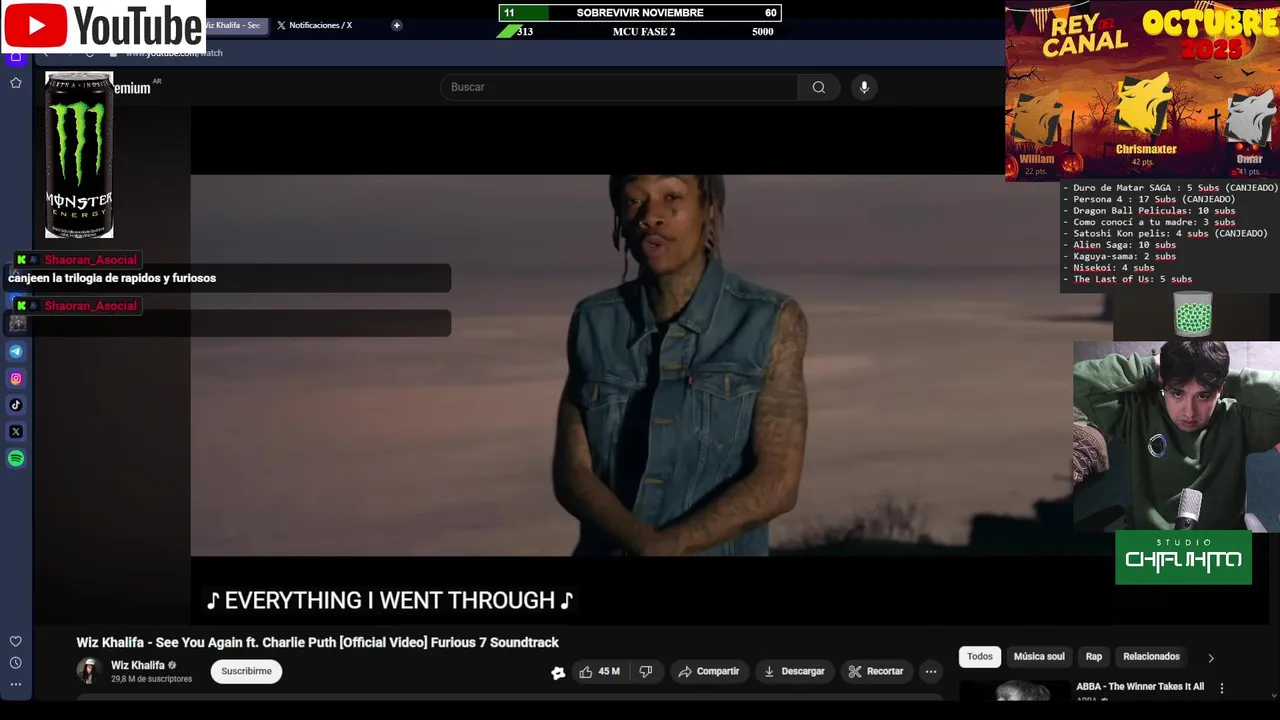The height and width of the screenshot is (720, 1280).
Task: Switch to the Wiz Khalifa browser tab
Action: (x=236, y=25)
